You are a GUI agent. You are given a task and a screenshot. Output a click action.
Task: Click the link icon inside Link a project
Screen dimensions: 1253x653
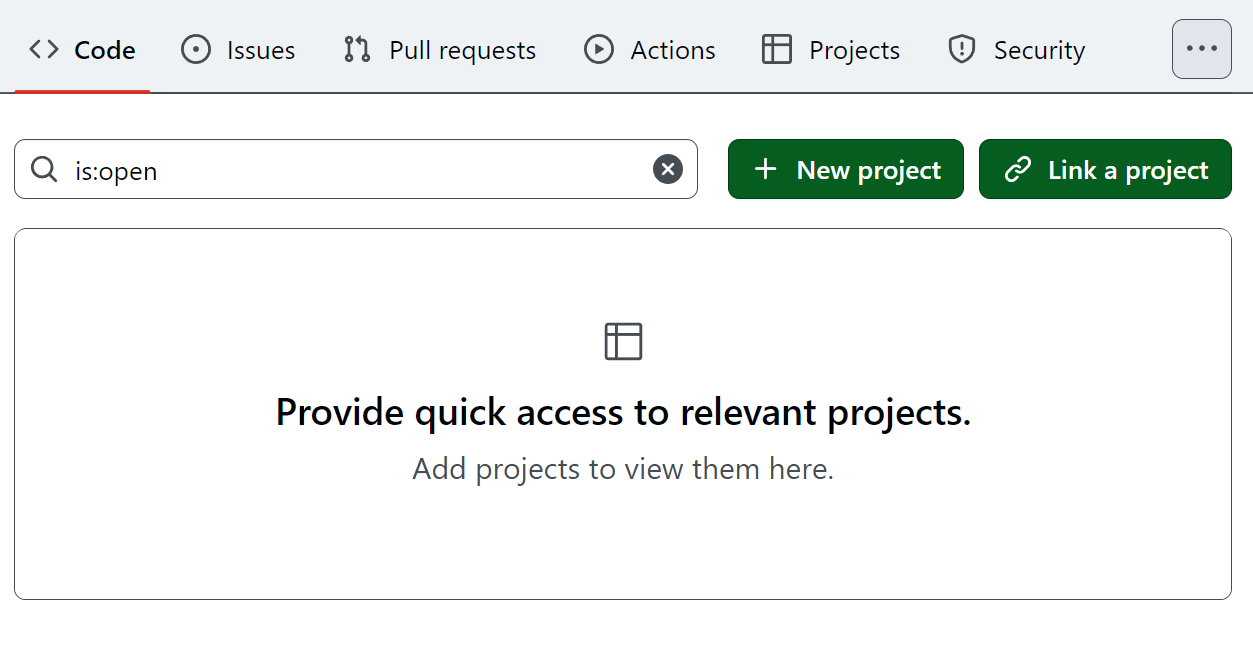pyautogui.click(x=1019, y=169)
